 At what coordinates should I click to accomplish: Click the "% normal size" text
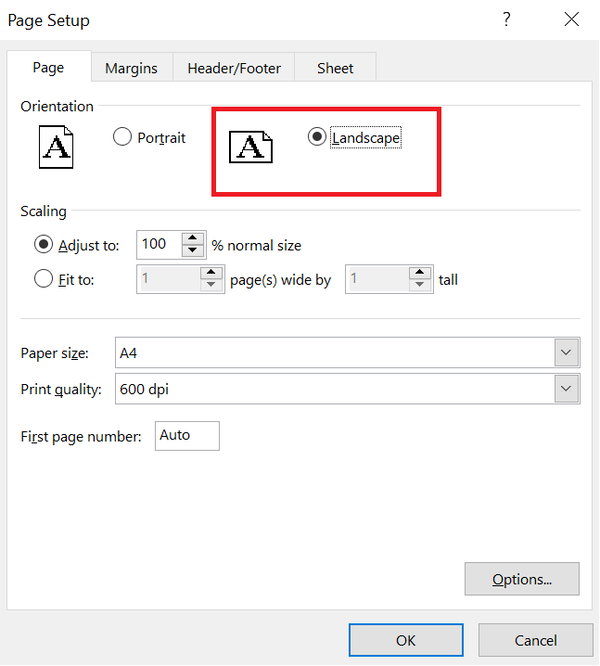[256, 246]
